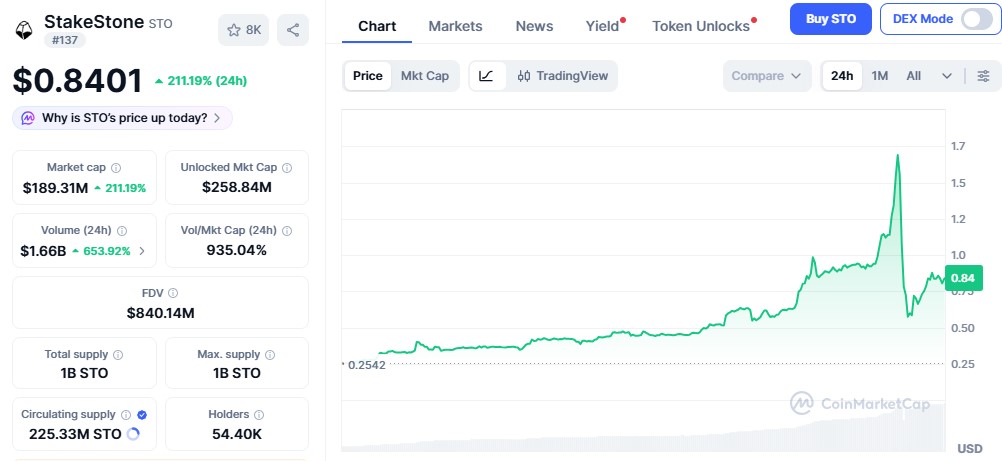Click the StakeStone logo icon
1002x461 pixels.
coord(24,30)
